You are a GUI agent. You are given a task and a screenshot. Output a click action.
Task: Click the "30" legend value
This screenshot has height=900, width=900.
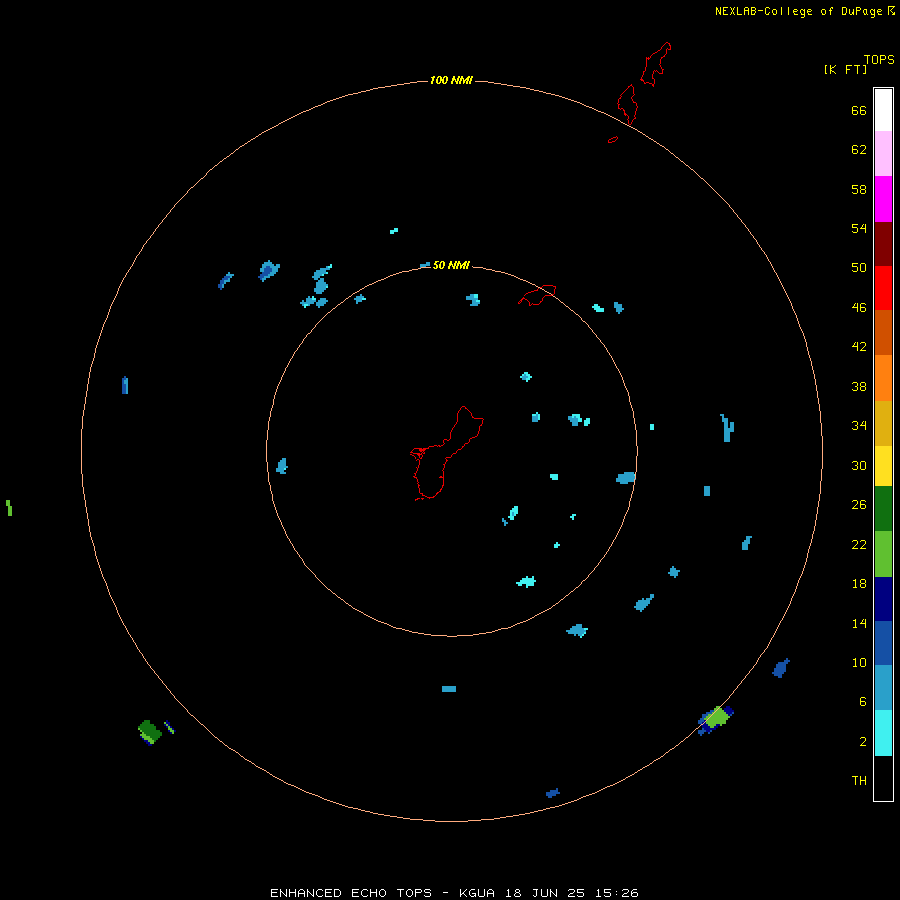pyautogui.click(x=859, y=465)
